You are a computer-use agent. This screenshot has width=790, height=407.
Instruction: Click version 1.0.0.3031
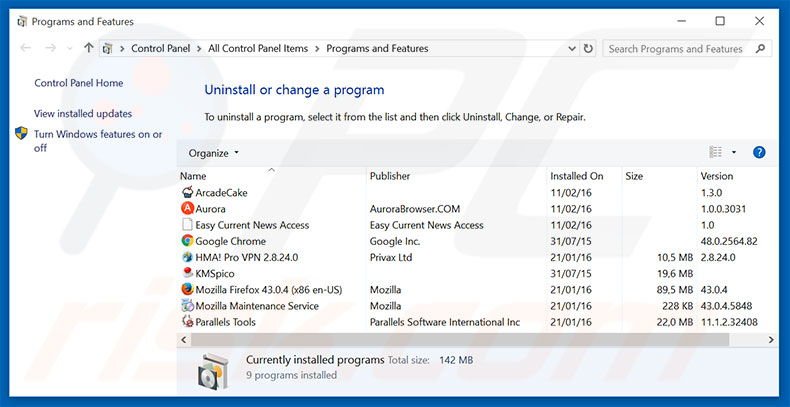(723, 209)
